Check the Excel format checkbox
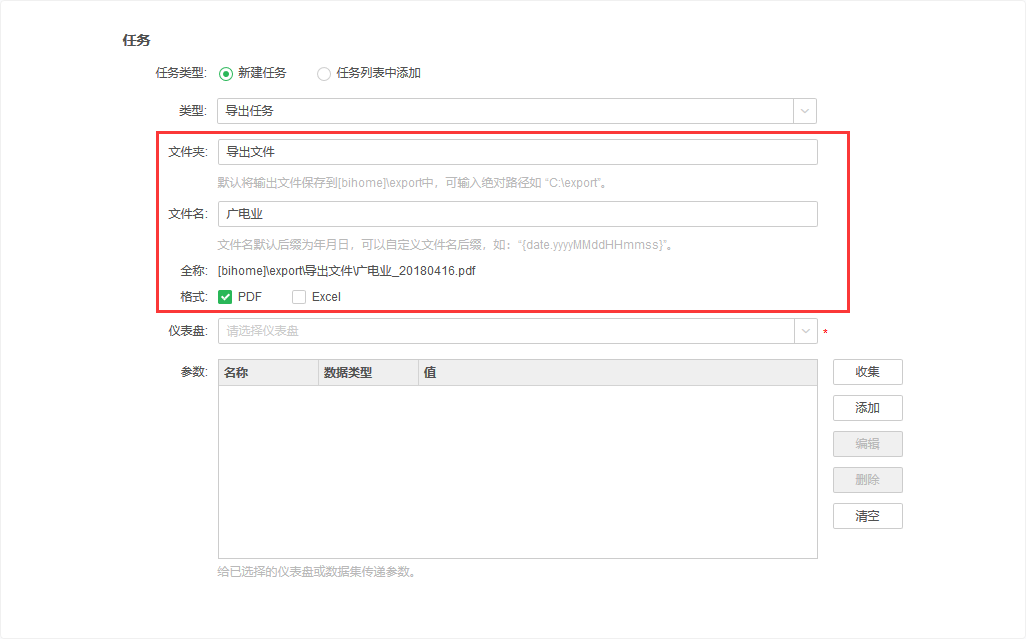The width and height of the screenshot is (1026, 639). [x=299, y=297]
